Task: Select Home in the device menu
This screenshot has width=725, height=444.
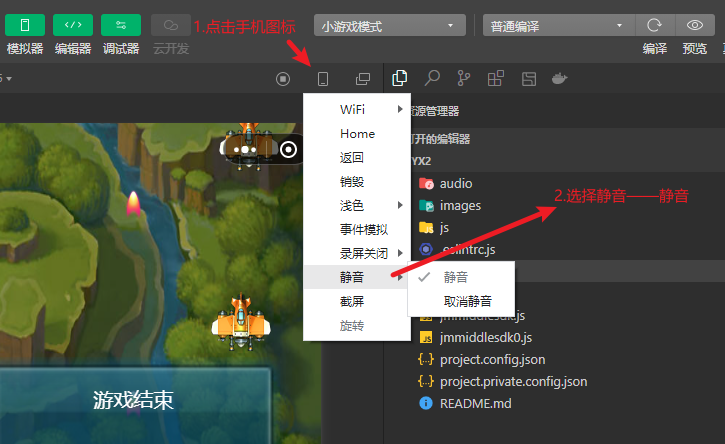Action: point(357,134)
